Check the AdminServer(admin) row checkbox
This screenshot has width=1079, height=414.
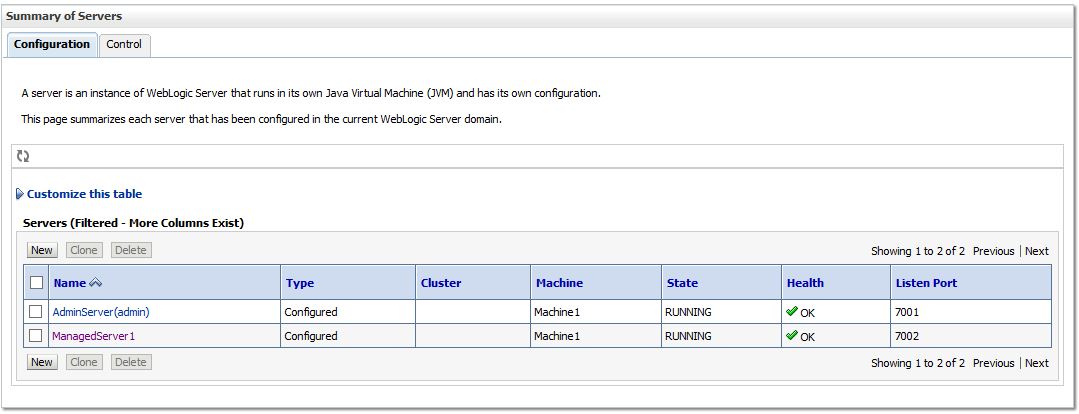[x=36, y=312]
